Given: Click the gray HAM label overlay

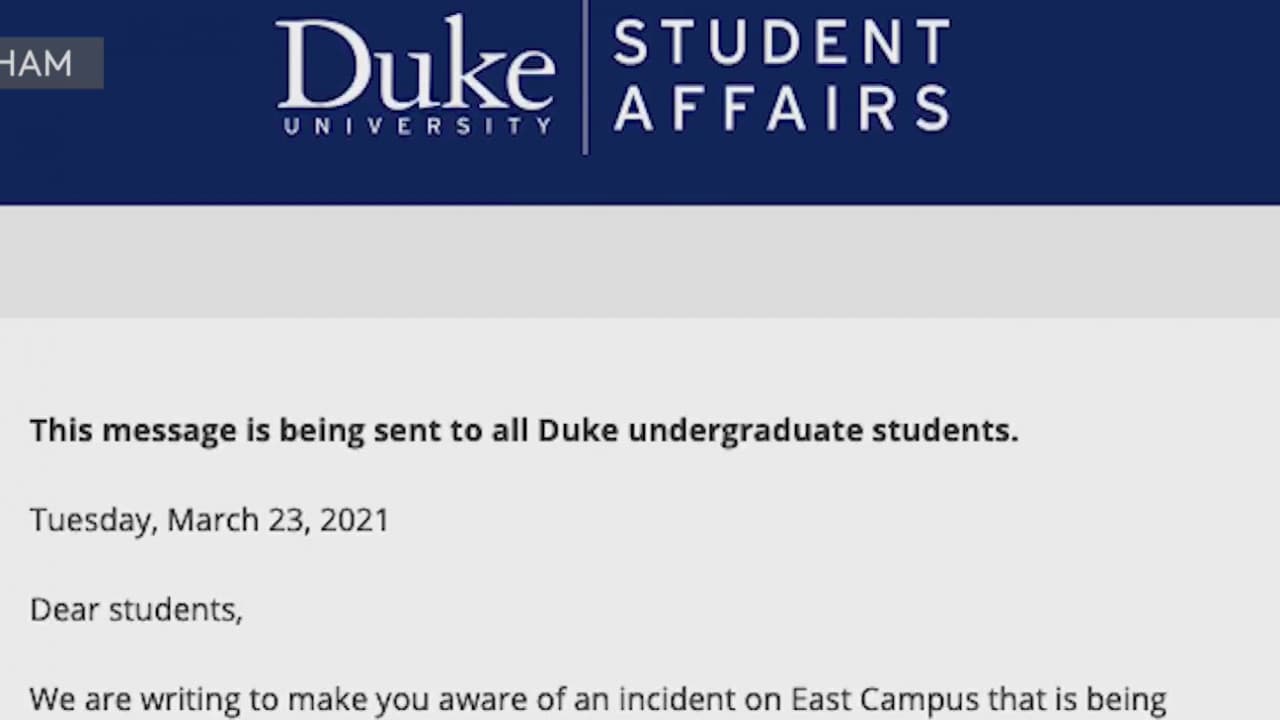Looking at the screenshot, I should pyautogui.click(x=42, y=63).
